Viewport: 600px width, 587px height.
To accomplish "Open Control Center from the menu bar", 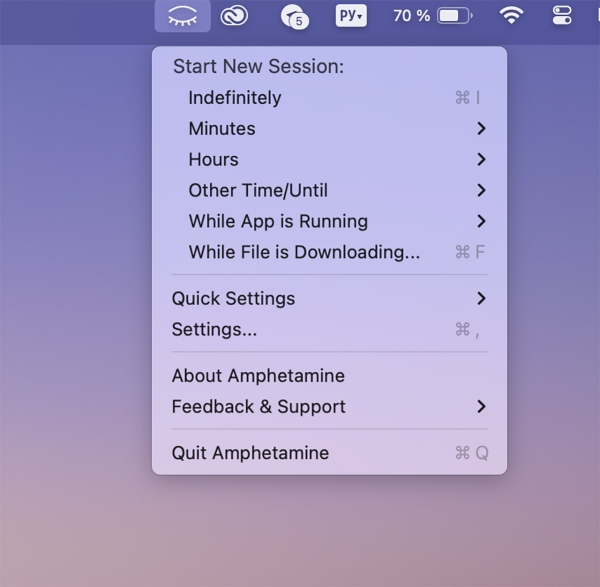I will click(562, 16).
